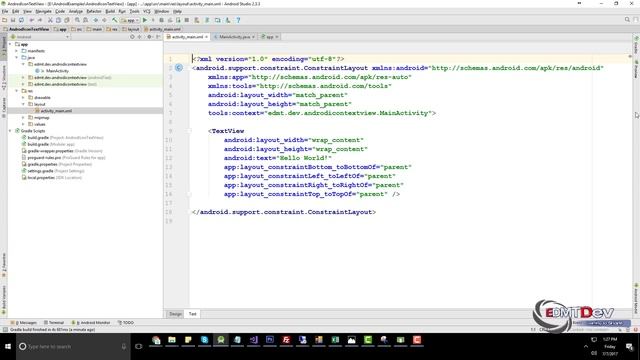Expand the mipmap folder

click(23, 118)
